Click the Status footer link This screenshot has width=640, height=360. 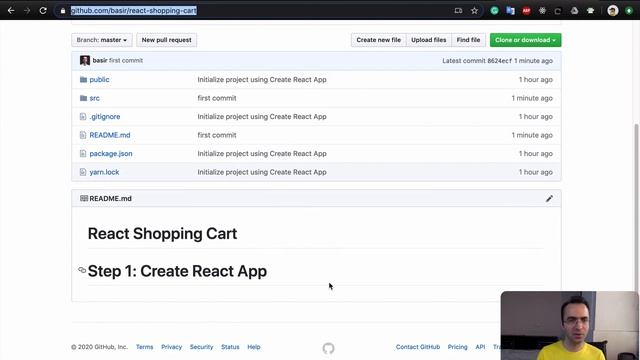[230, 347]
